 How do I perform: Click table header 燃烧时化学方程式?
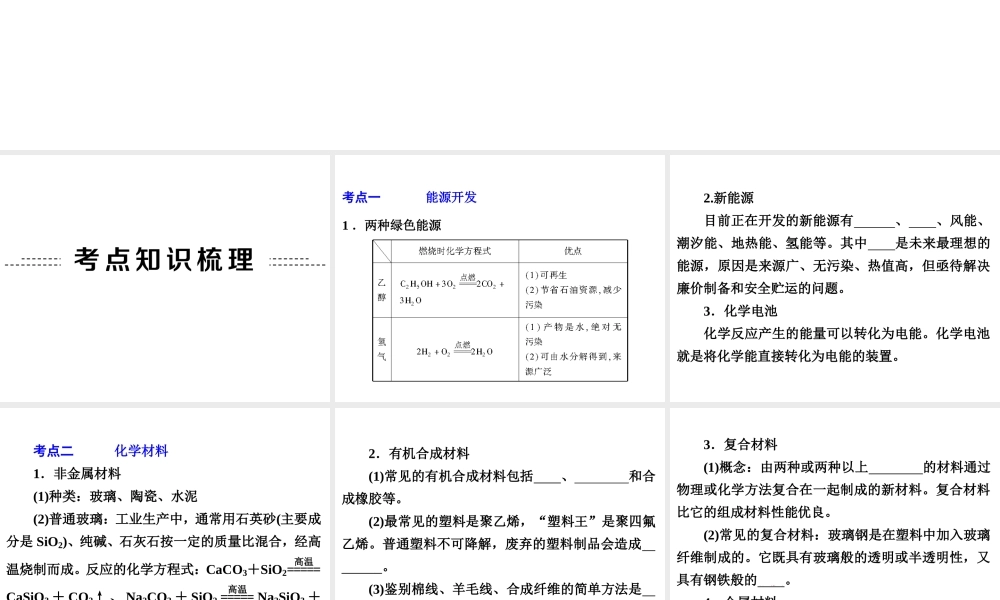pyautogui.click(x=455, y=251)
